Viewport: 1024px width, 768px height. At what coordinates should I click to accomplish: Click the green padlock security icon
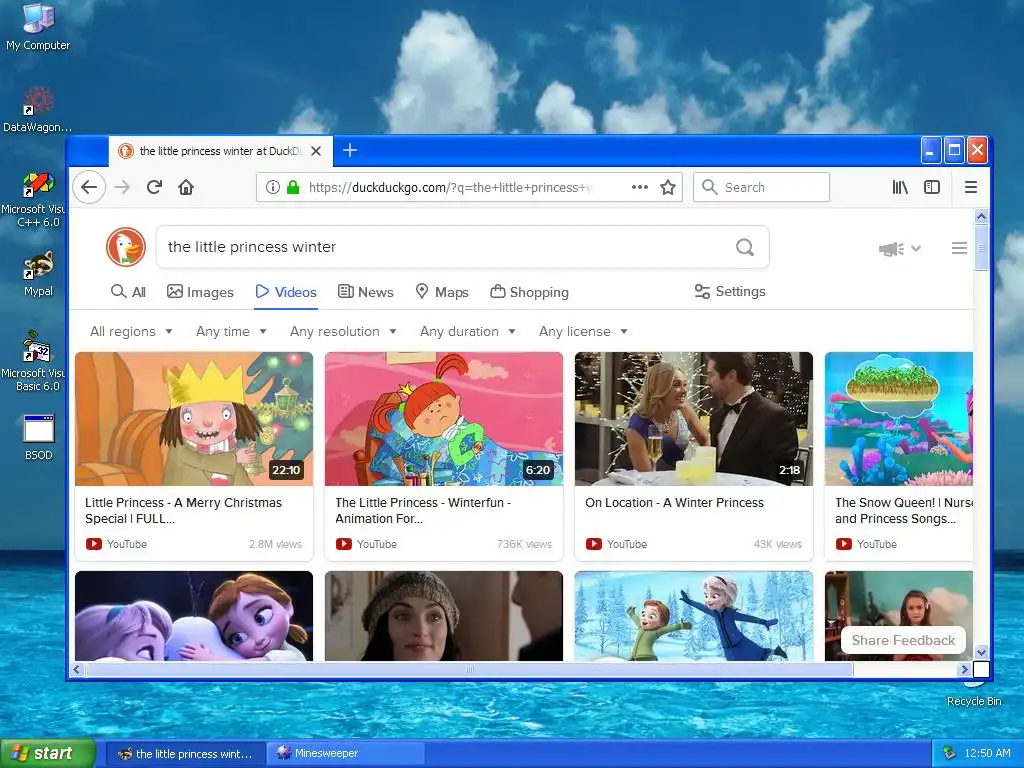tap(293, 187)
